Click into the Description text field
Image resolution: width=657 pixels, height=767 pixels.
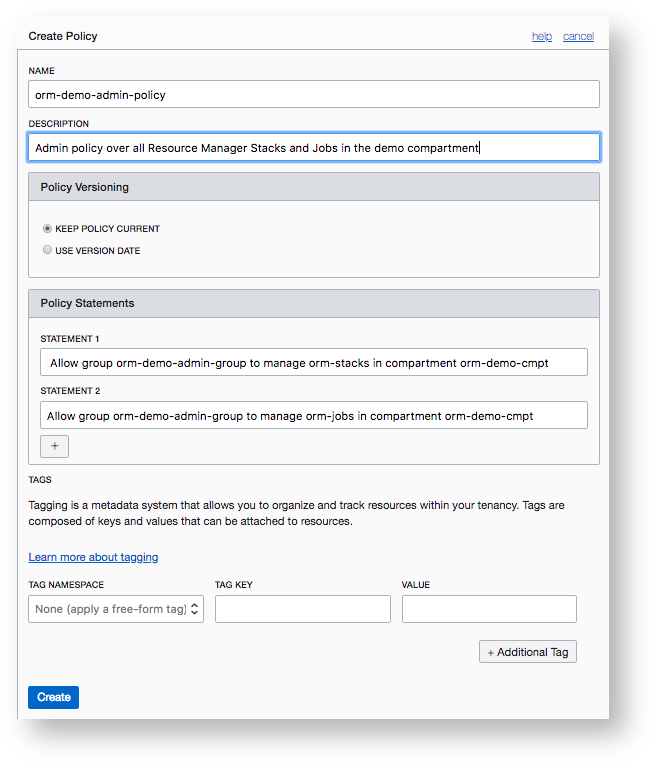[x=314, y=147]
